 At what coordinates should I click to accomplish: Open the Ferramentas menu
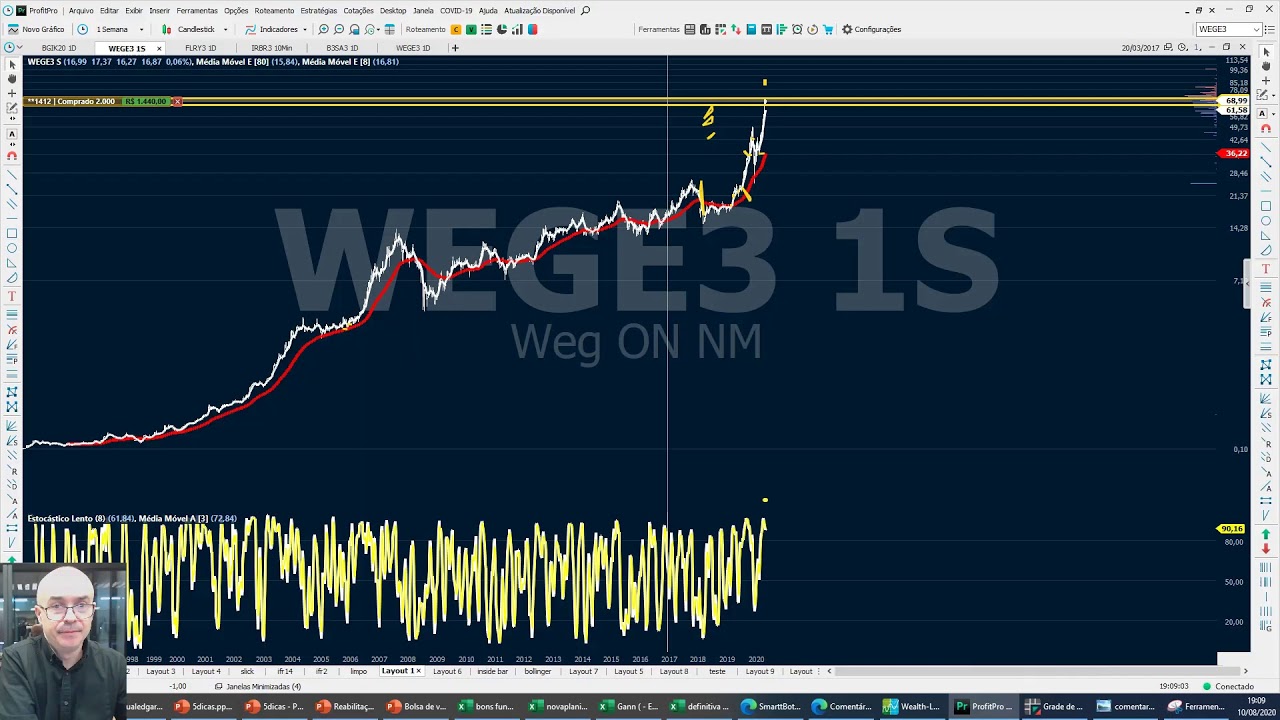point(197,10)
